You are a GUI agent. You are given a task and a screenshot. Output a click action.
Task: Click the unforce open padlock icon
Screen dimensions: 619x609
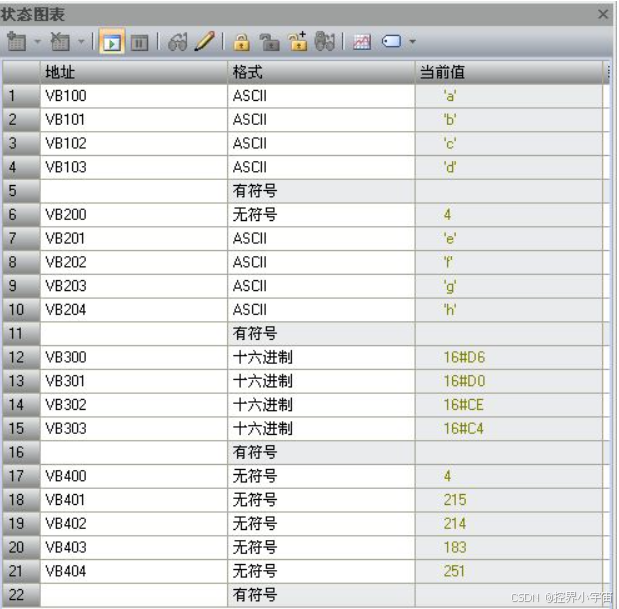269,42
